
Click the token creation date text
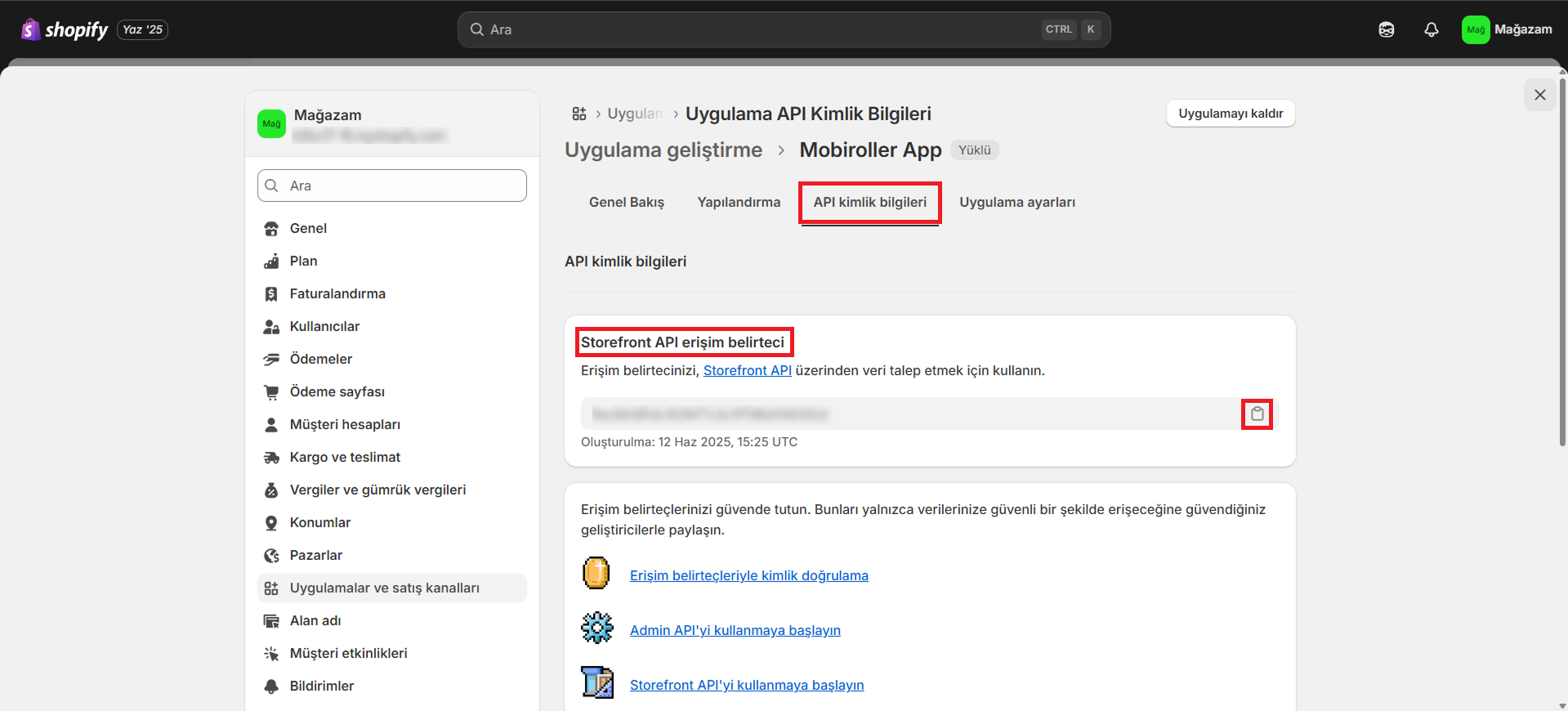689,442
